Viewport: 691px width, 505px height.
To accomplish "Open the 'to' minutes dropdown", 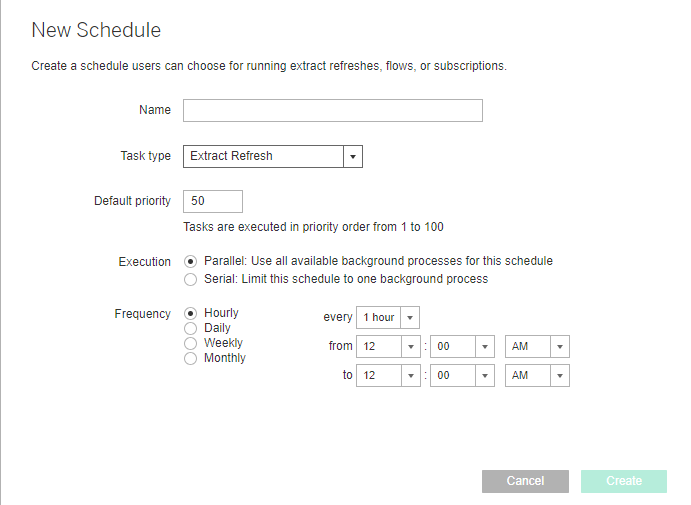I will pos(462,375).
